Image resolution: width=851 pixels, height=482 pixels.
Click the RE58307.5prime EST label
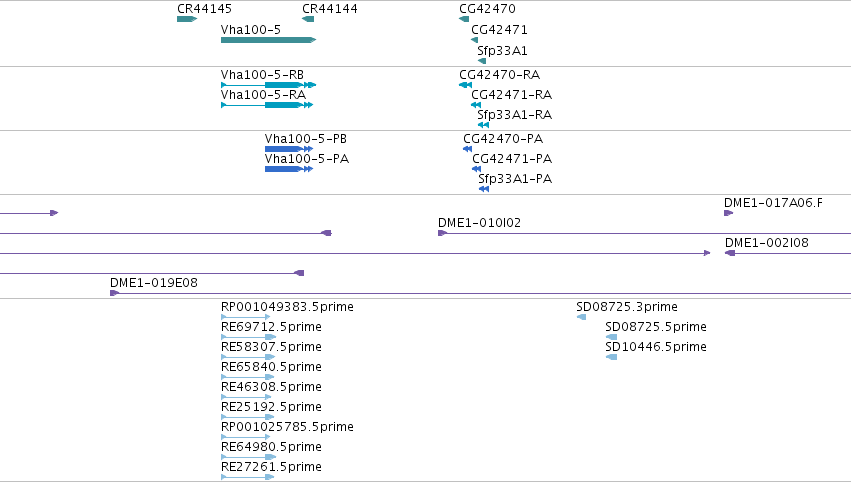[x=271, y=347]
